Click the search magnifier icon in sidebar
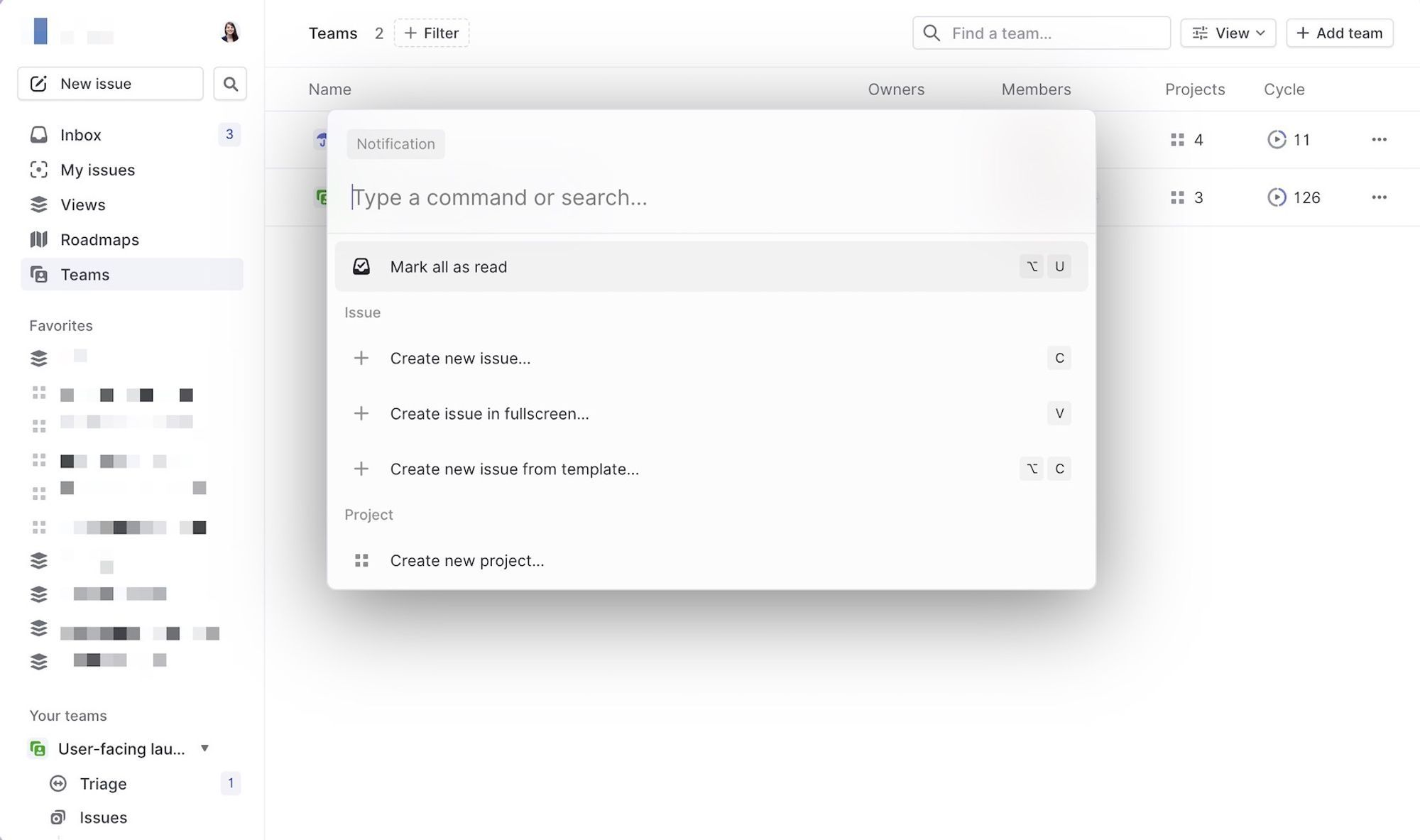Image resolution: width=1420 pixels, height=840 pixels. (x=230, y=84)
